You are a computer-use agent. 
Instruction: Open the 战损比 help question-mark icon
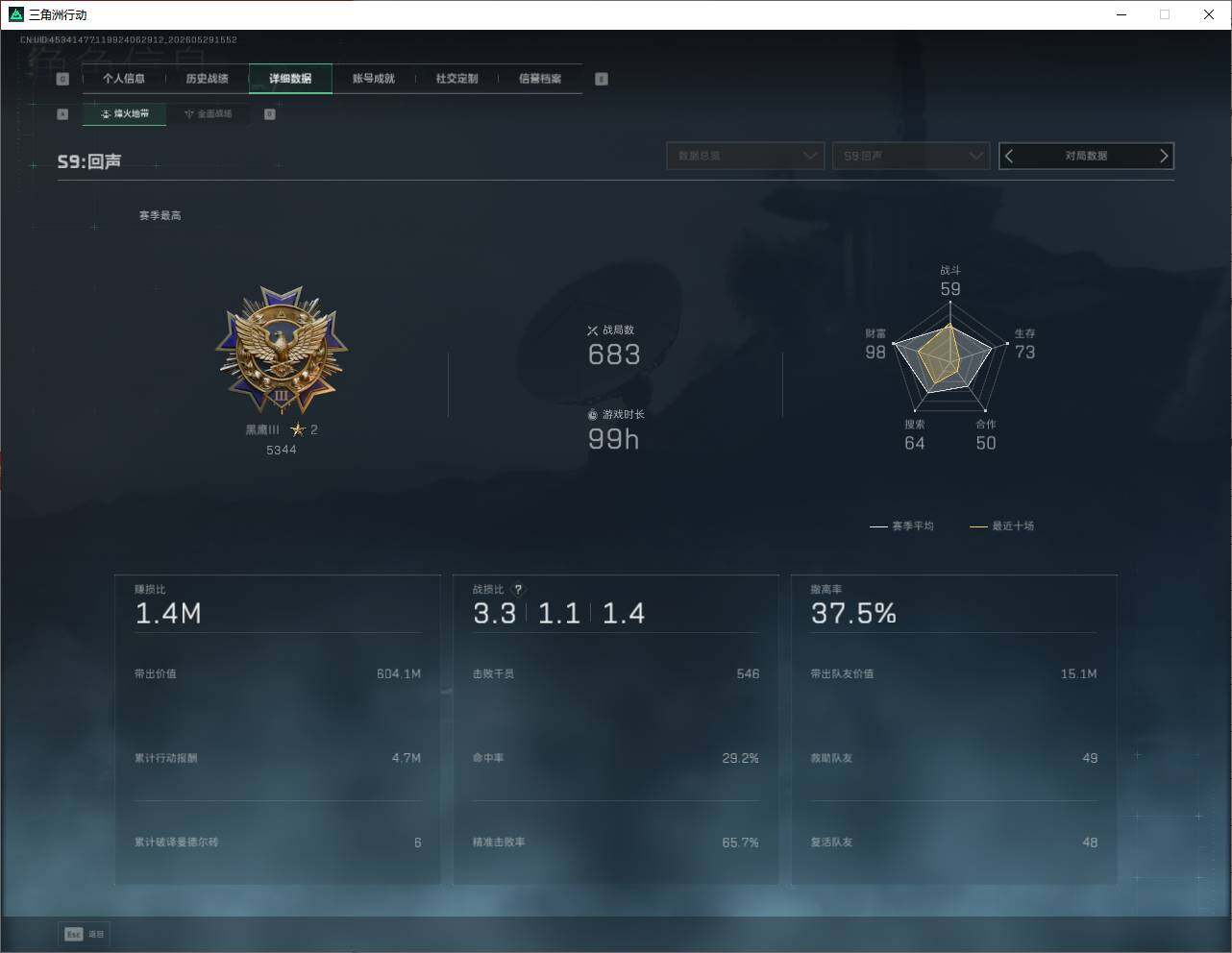coord(518,590)
